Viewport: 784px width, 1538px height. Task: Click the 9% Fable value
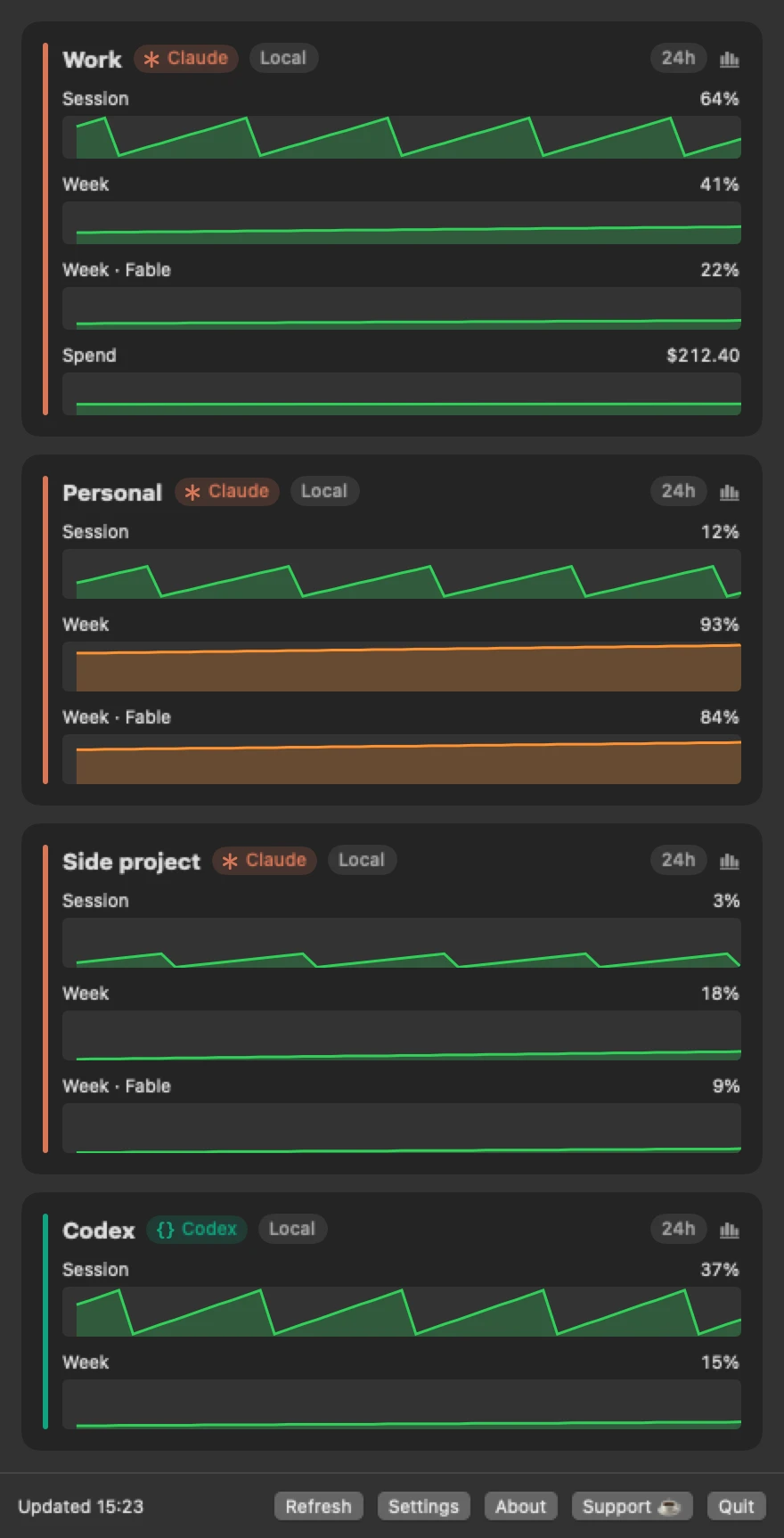(x=726, y=1086)
